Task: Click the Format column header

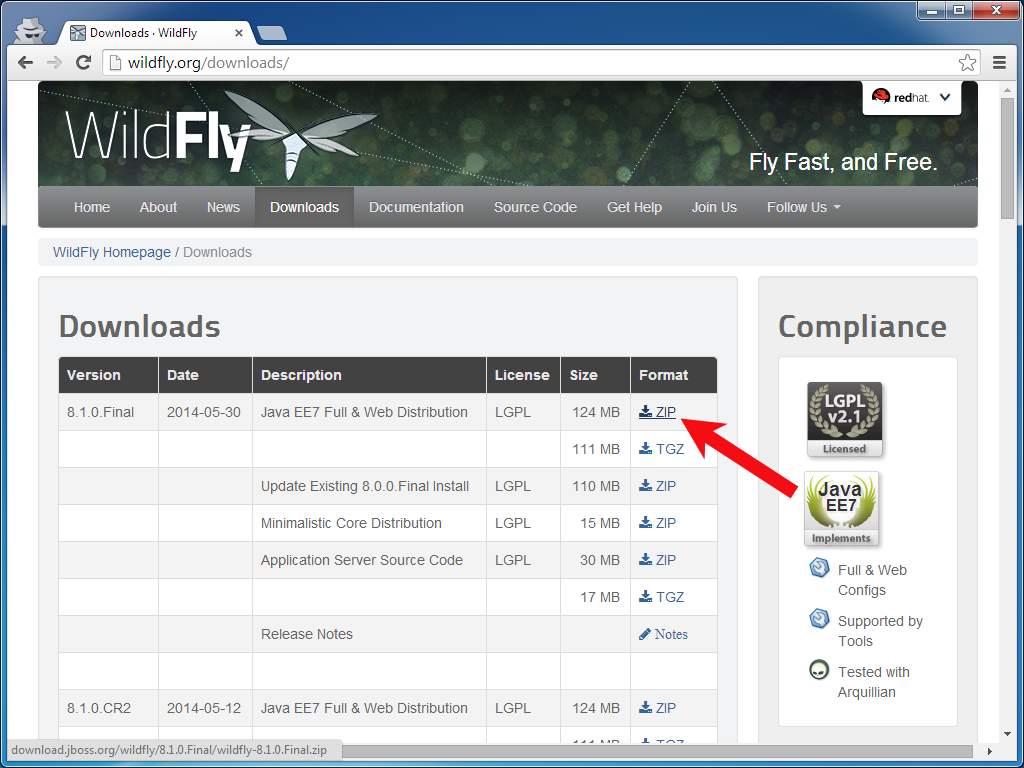Action: click(674, 375)
